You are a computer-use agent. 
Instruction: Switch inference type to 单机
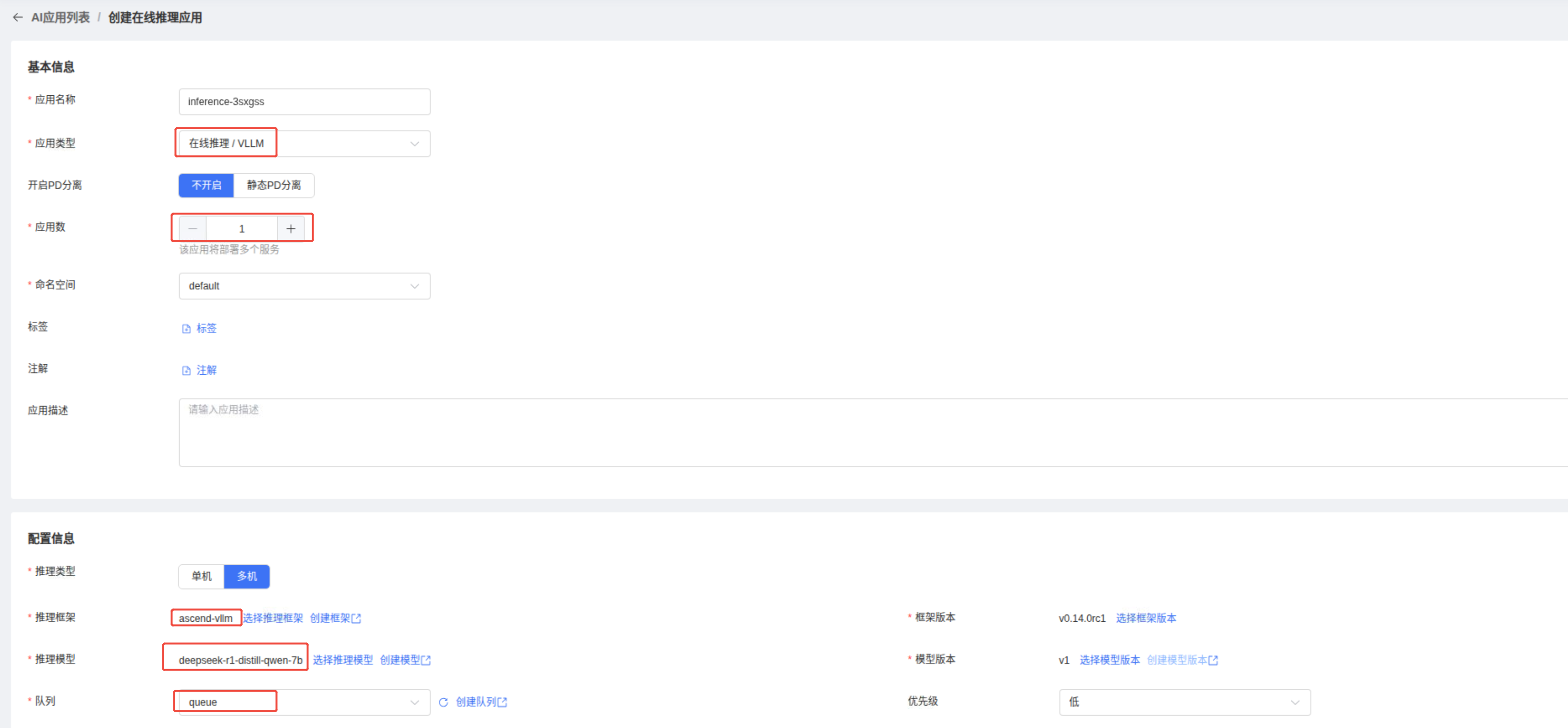[x=202, y=576]
